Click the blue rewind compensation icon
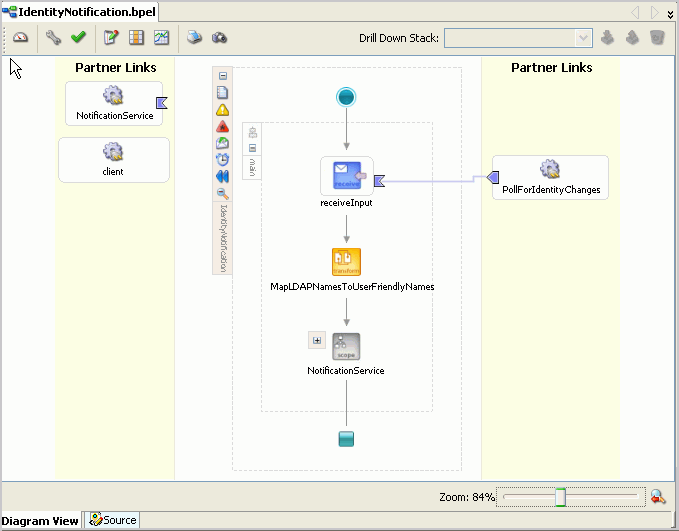 (x=222, y=176)
